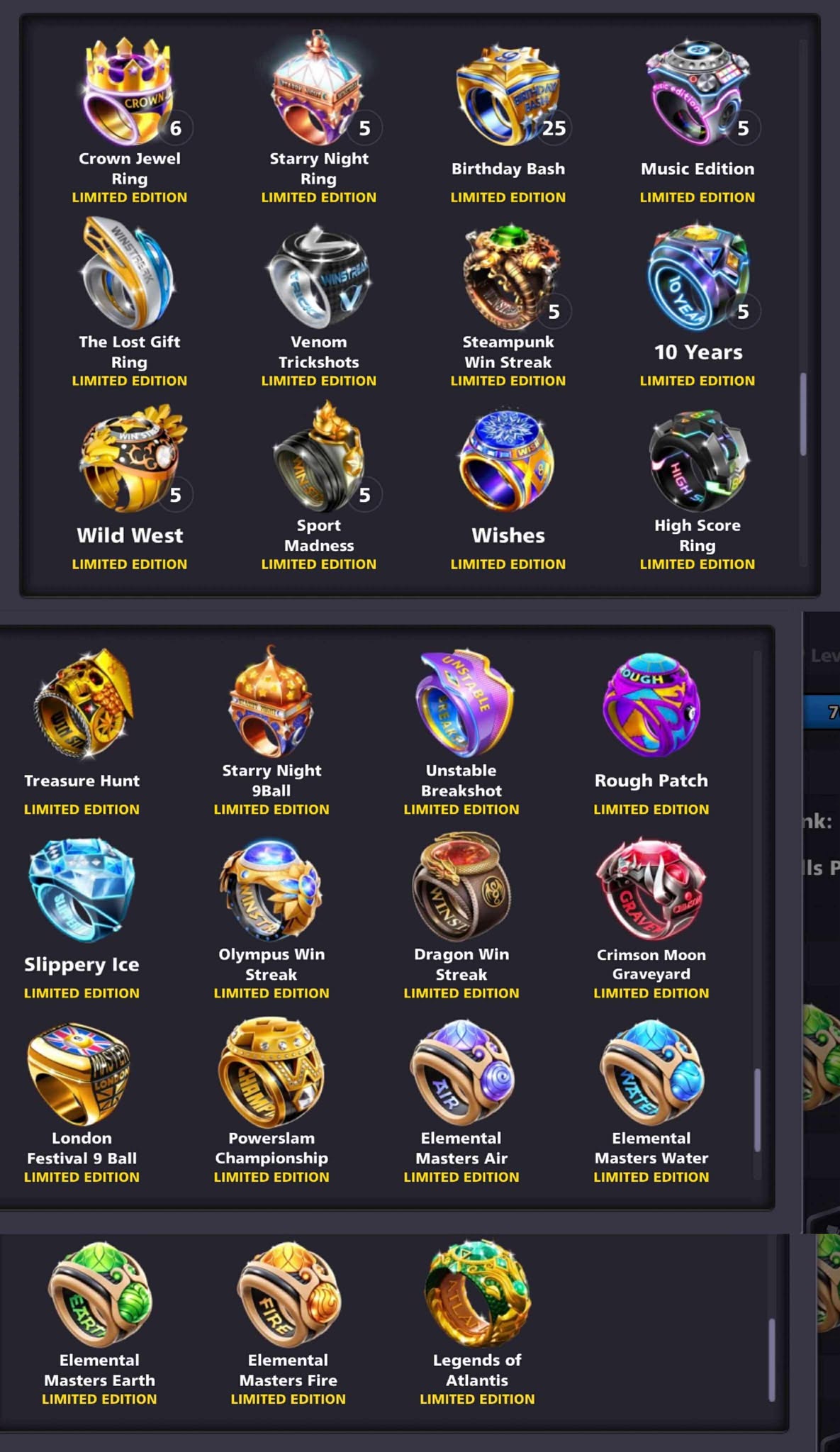
Task: Click the bottom panel scrollbar handle
Action: coord(772,1359)
